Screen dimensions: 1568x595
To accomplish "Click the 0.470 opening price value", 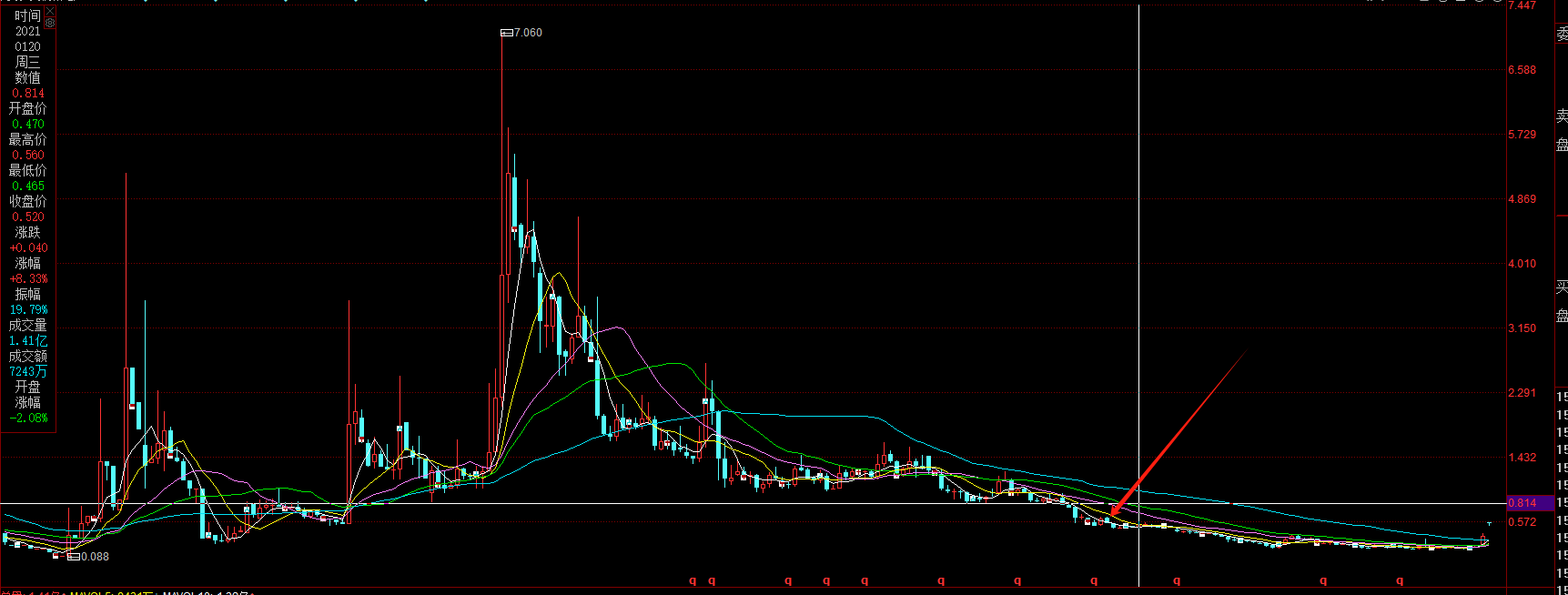I will pyautogui.click(x=28, y=124).
